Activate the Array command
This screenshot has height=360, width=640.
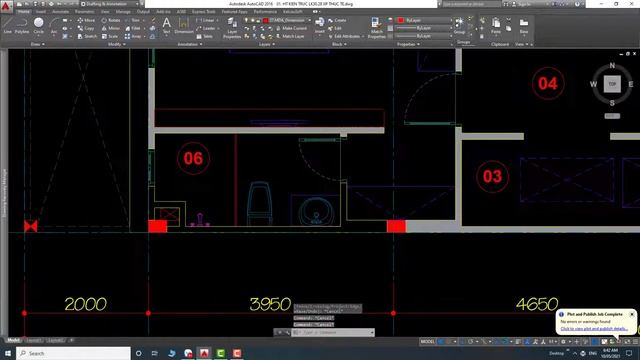click(x=133, y=36)
